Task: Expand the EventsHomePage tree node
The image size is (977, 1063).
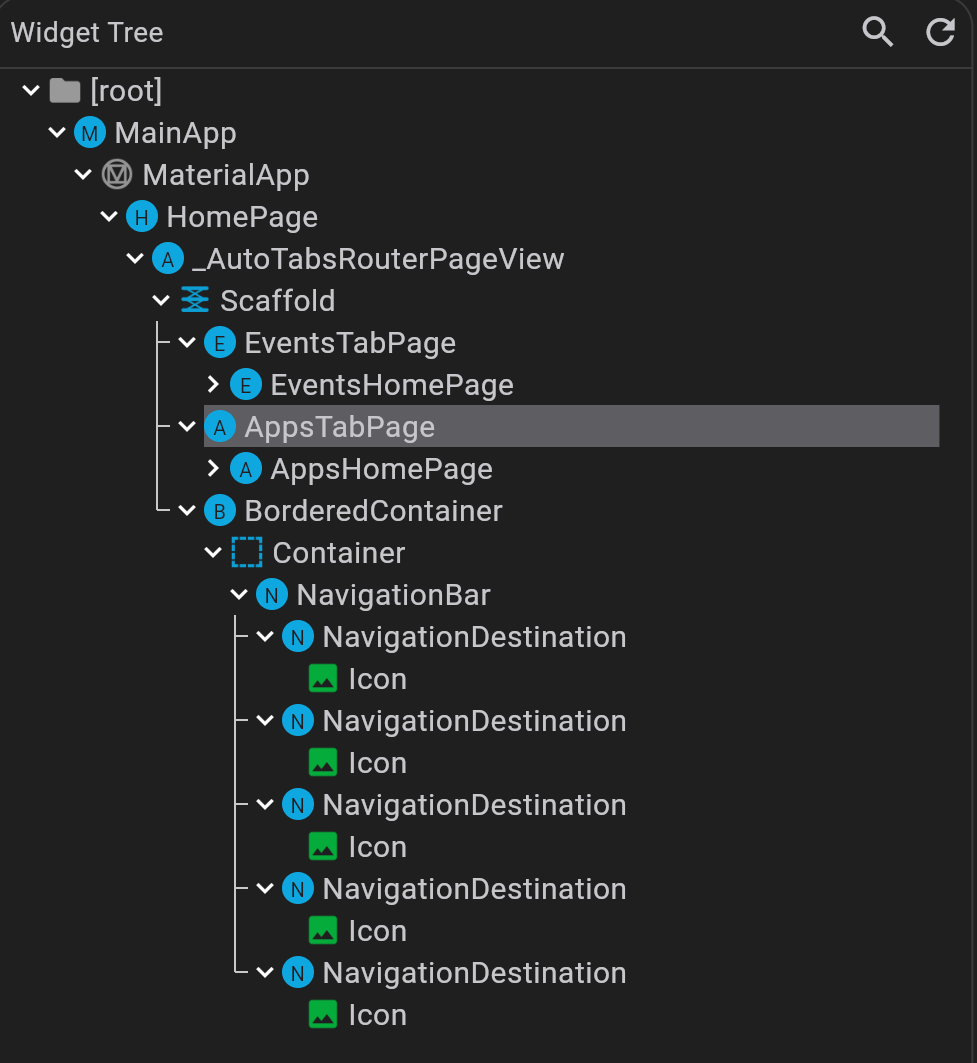Action: click(213, 384)
